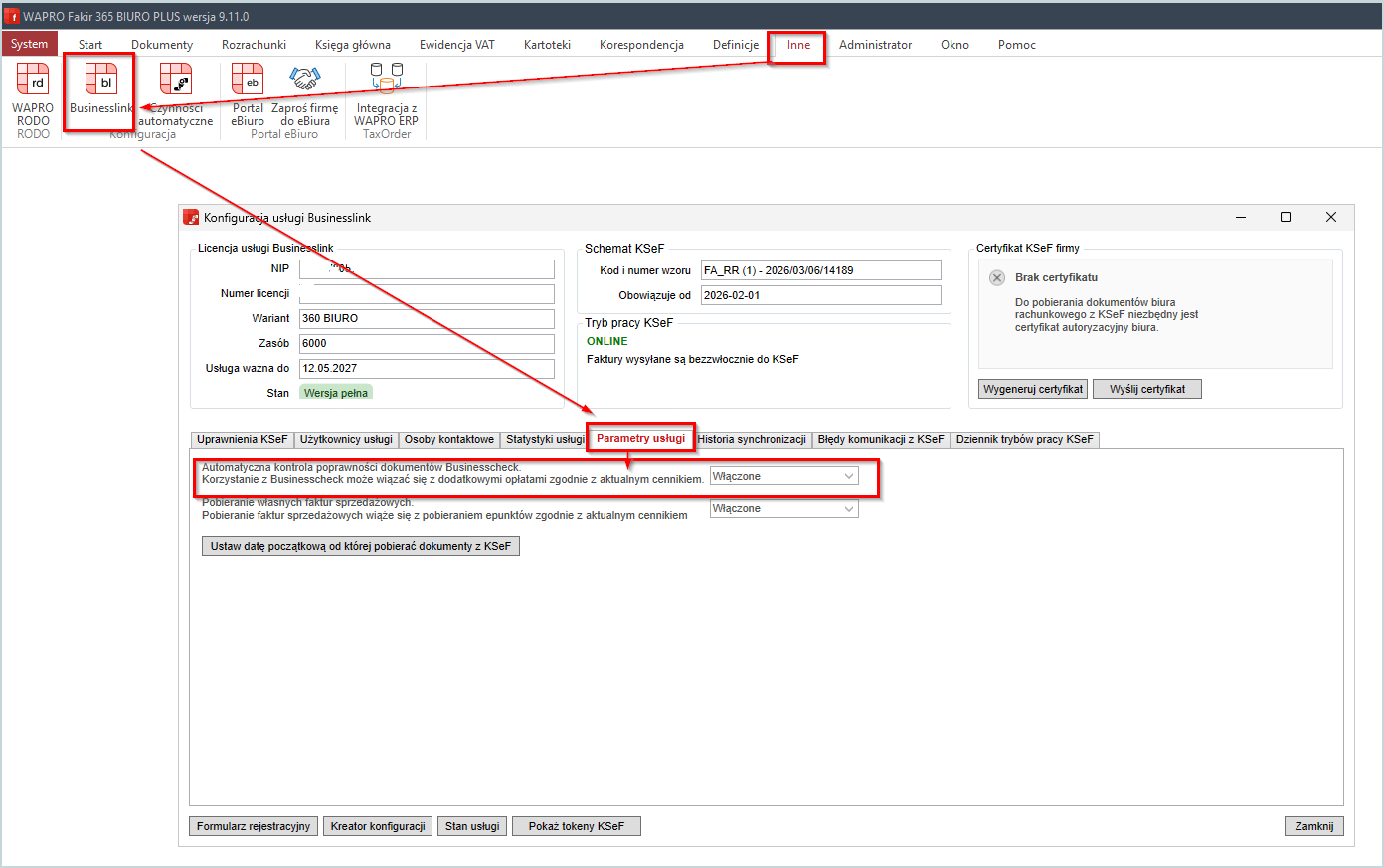Click the Obowiązuje od date field
Screen dimensions: 1384x868
(820, 295)
